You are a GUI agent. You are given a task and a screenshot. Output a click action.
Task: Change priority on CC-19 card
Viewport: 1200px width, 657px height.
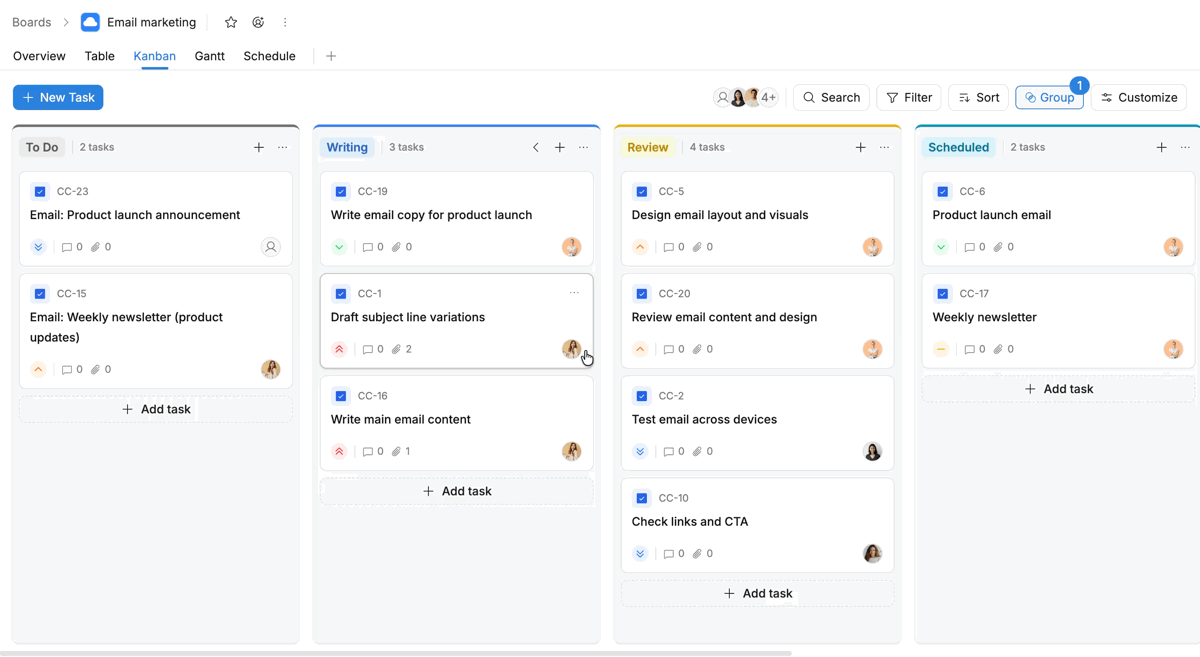click(340, 247)
